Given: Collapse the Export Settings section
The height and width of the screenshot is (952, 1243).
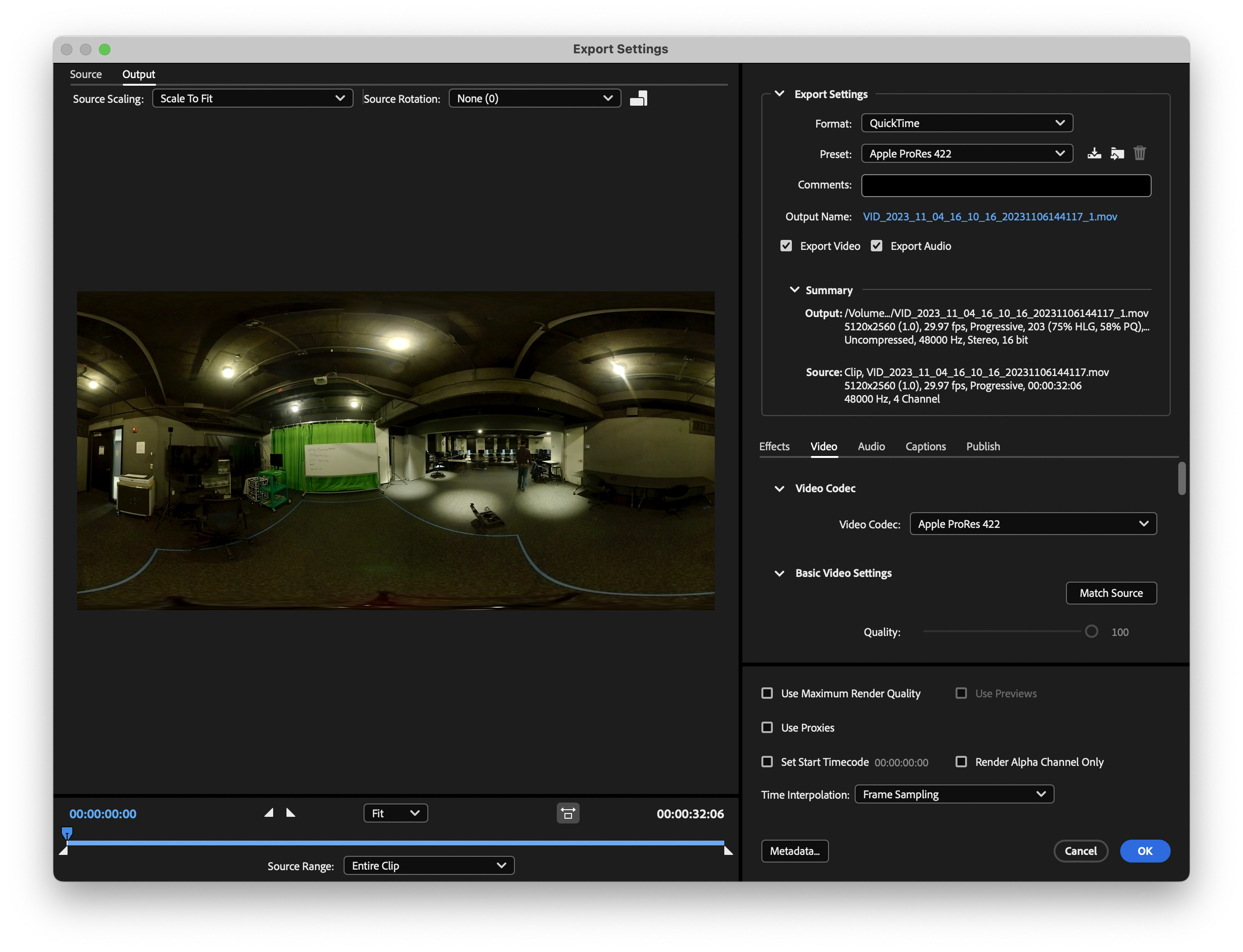Looking at the screenshot, I should (779, 93).
